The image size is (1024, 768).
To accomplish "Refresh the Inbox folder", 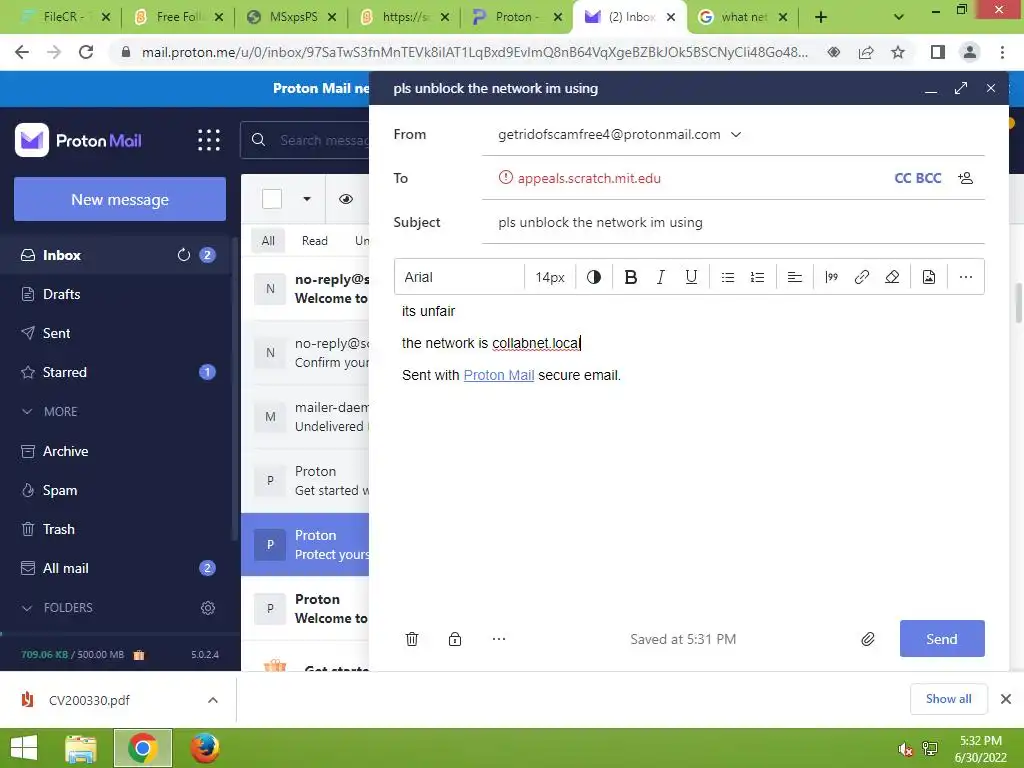I will 184,255.
